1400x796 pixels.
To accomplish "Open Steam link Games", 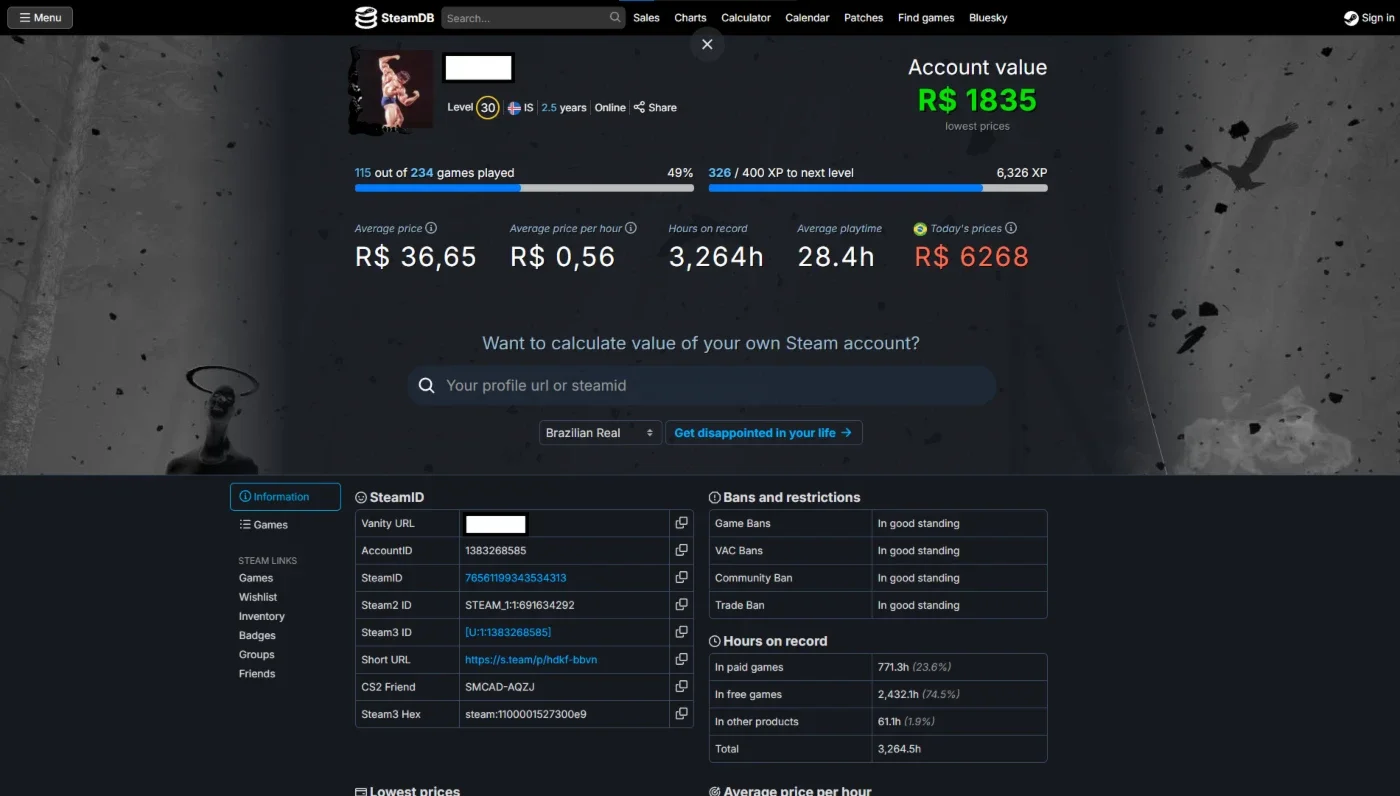I will pyautogui.click(x=256, y=578).
